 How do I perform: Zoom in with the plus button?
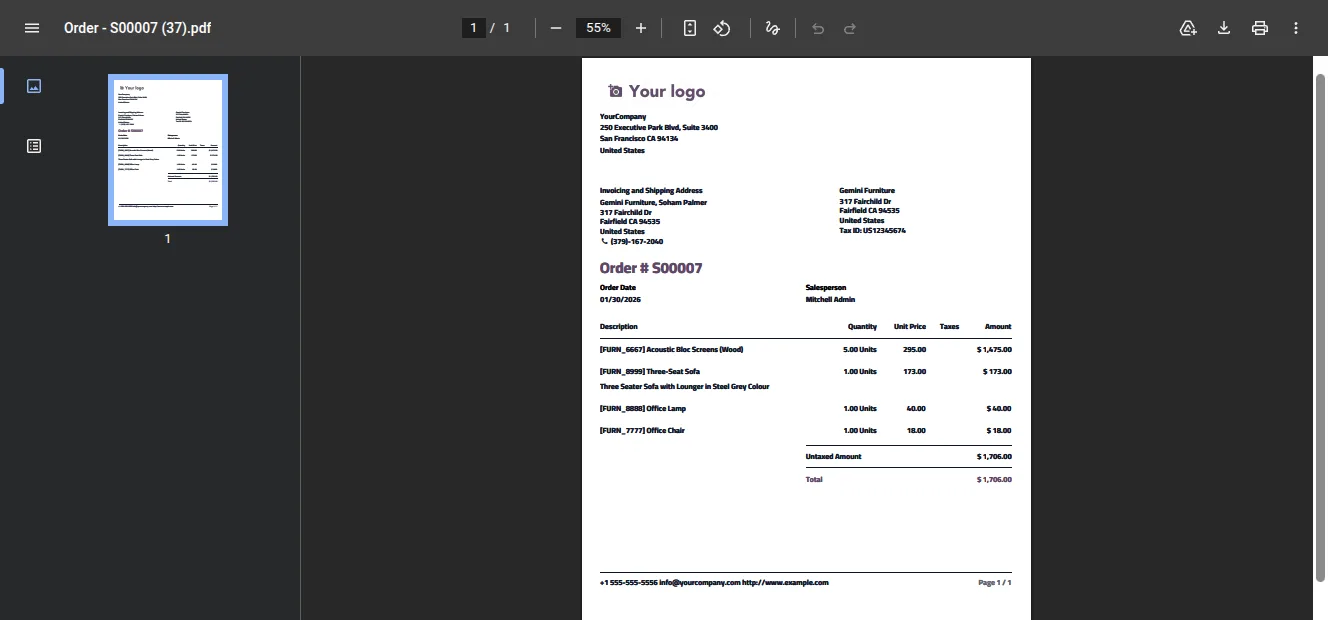[641, 28]
